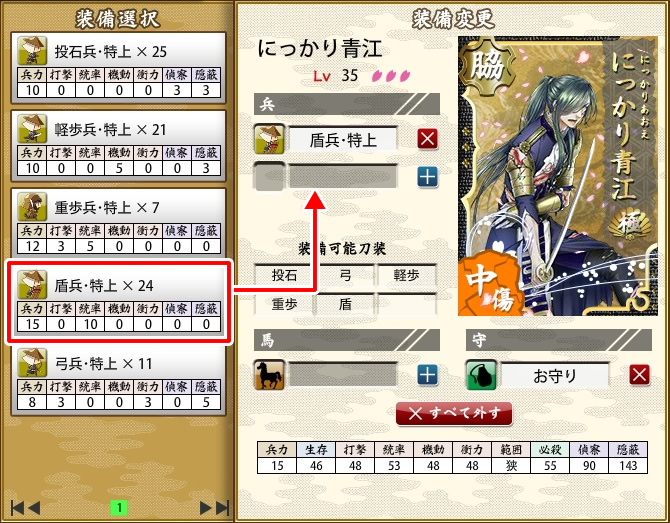The width and height of the screenshot is (670, 523).
Task: Remove the お守り with its red X
Action: click(x=639, y=375)
